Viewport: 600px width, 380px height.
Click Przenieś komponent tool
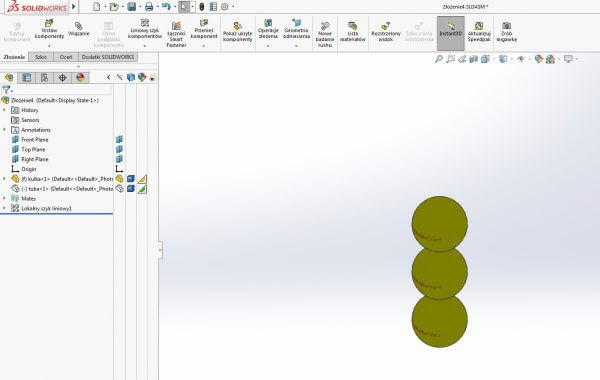(x=204, y=29)
